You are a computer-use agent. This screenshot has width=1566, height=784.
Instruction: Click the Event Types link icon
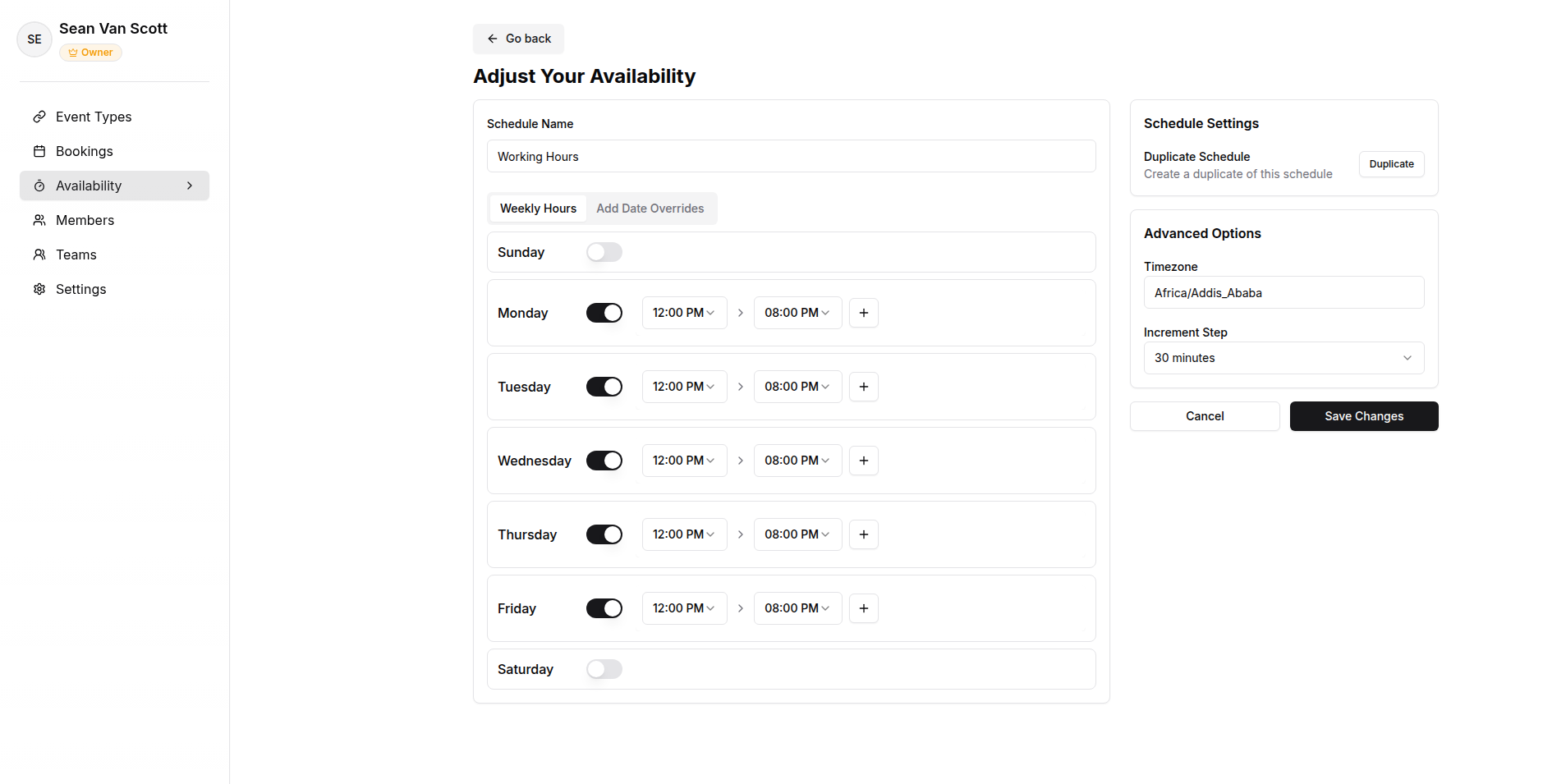[x=39, y=117]
